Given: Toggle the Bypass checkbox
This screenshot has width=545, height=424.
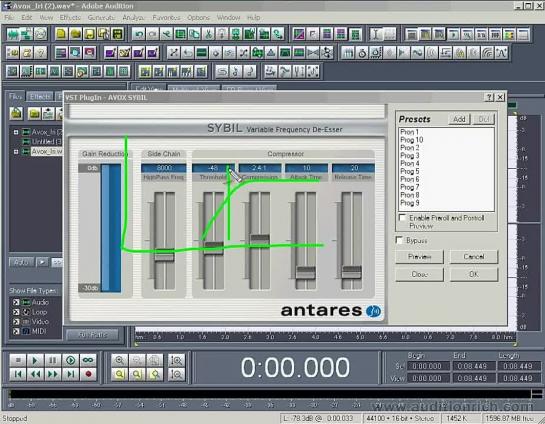Looking at the screenshot, I should pyautogui.click(x=399, y=240).
